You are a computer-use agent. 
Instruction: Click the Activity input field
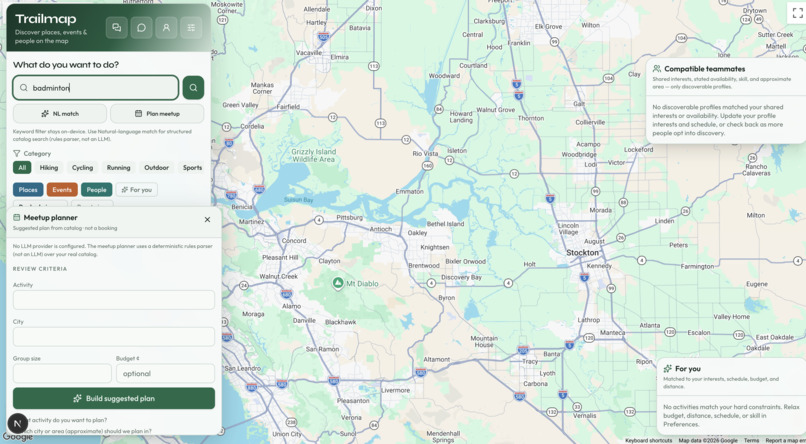point(114,300)
